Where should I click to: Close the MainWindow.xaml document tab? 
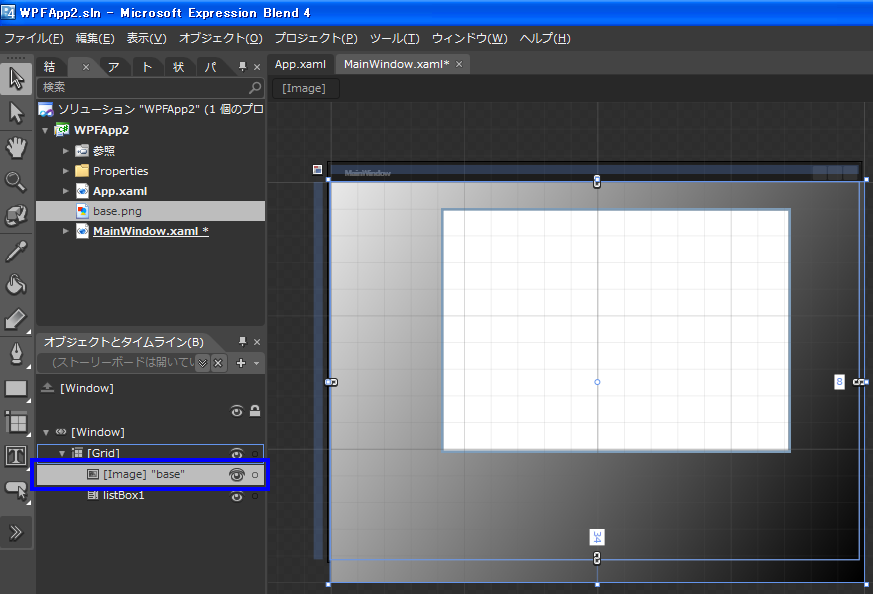pos(459,64)
